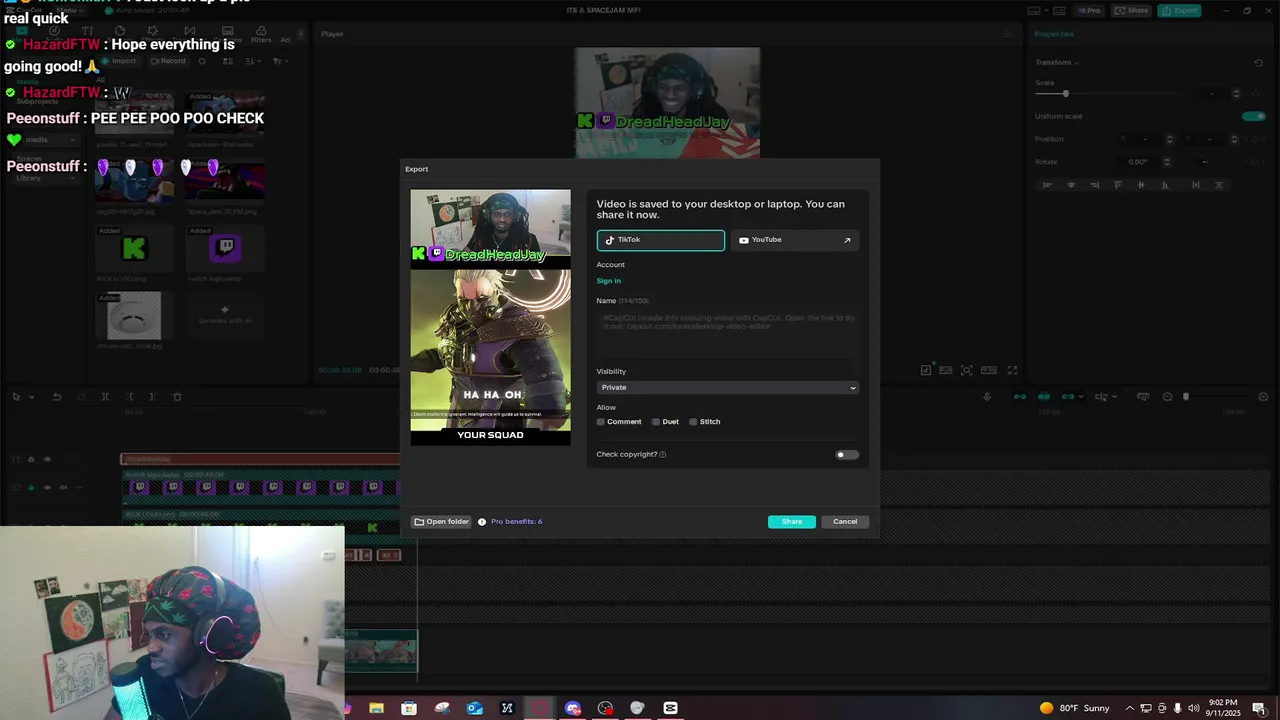Open the sort dropdown in media panel
This screenshot has height=720, width=1280.
[253, 61]
